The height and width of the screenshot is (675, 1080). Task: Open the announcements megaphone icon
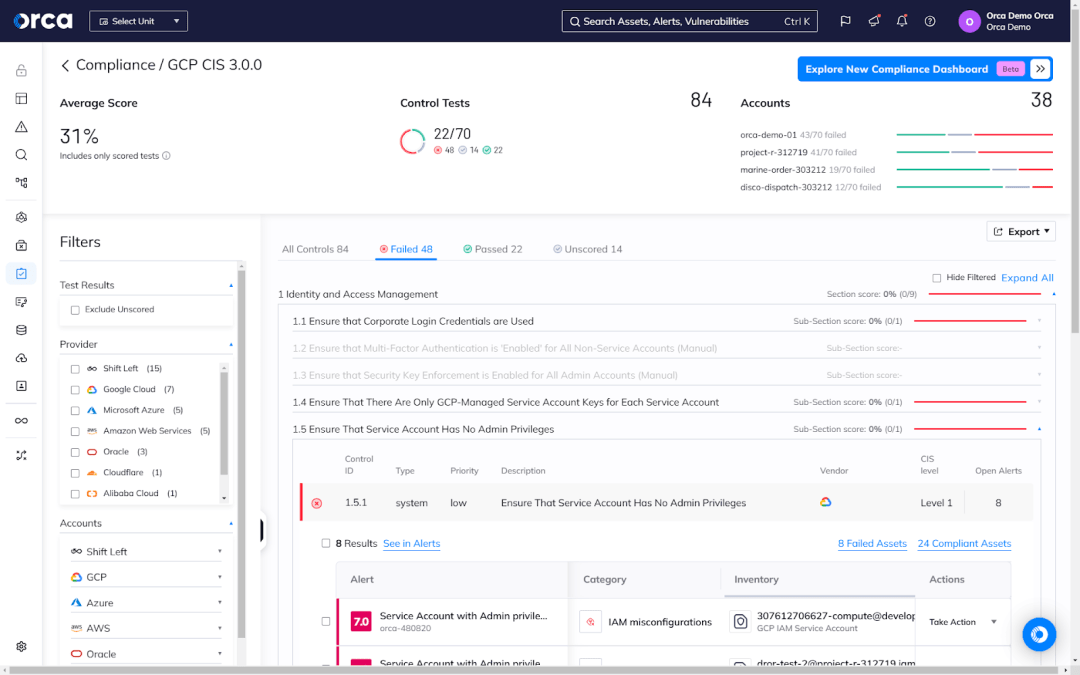point(873,21)
